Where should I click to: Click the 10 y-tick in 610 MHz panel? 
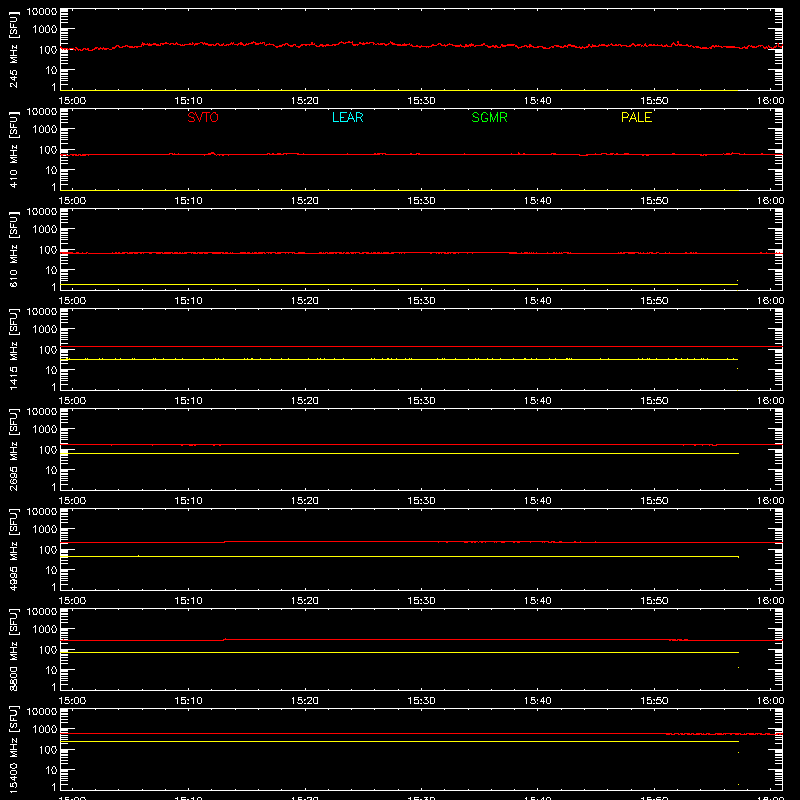pos(51,270)
